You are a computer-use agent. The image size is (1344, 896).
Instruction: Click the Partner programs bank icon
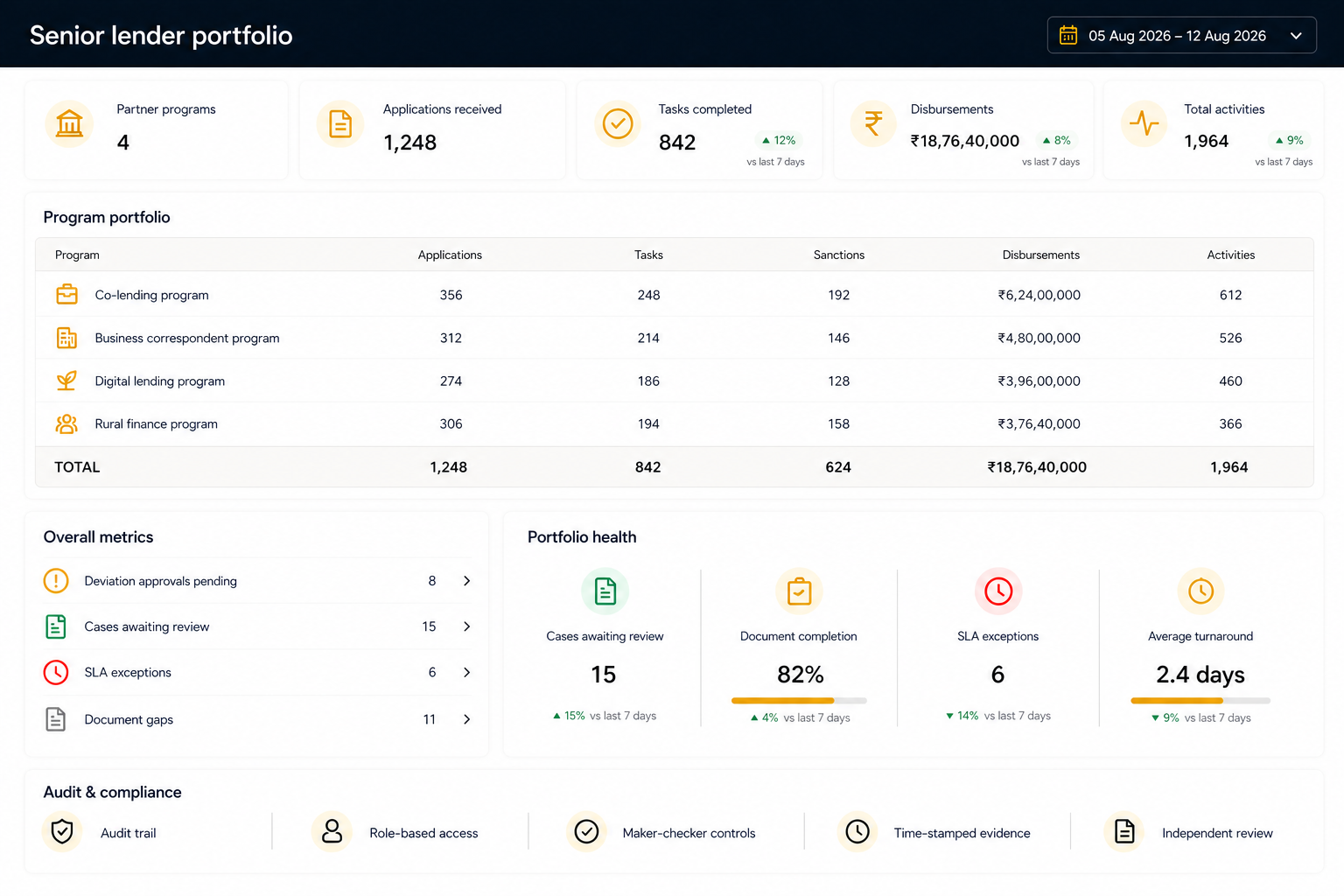69,123
